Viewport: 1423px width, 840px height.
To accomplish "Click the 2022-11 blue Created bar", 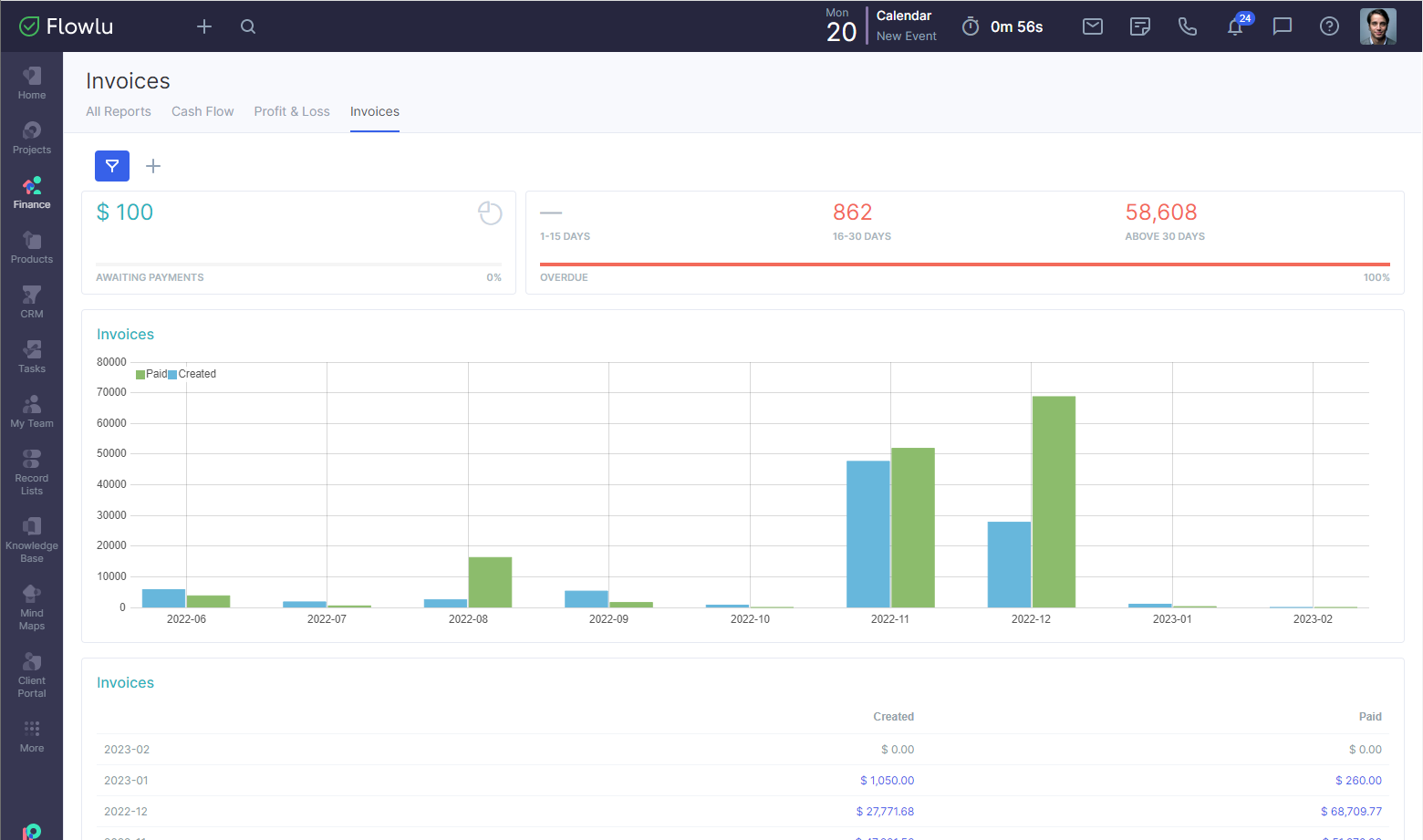I will 868,534.
